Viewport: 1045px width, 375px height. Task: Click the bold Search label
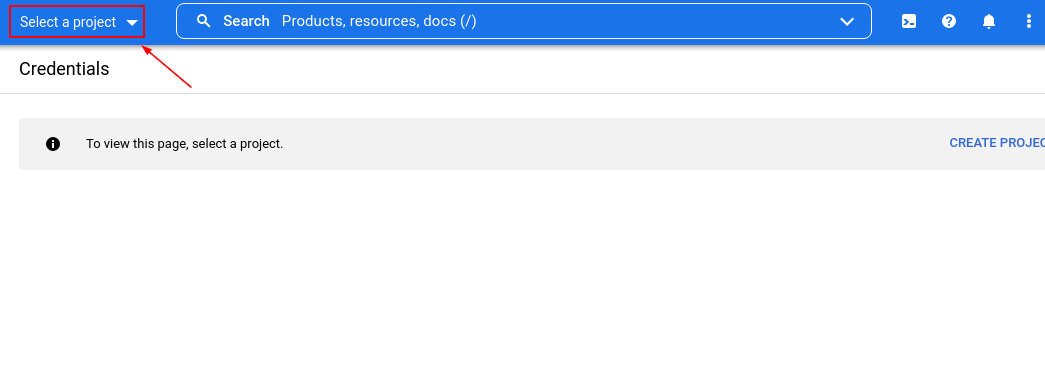(246, 21)
